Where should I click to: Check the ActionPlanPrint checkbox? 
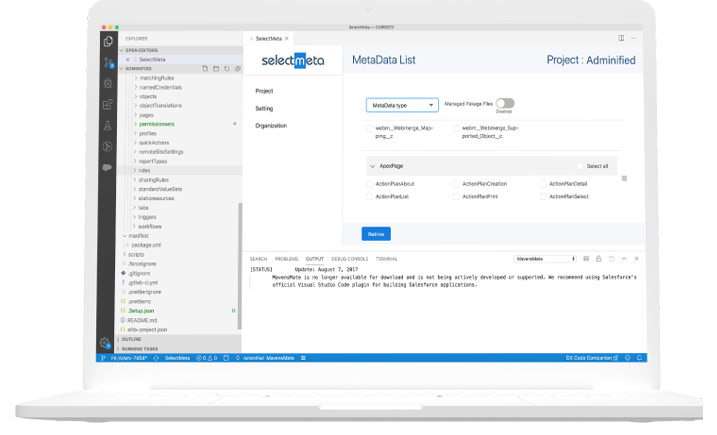456,197
